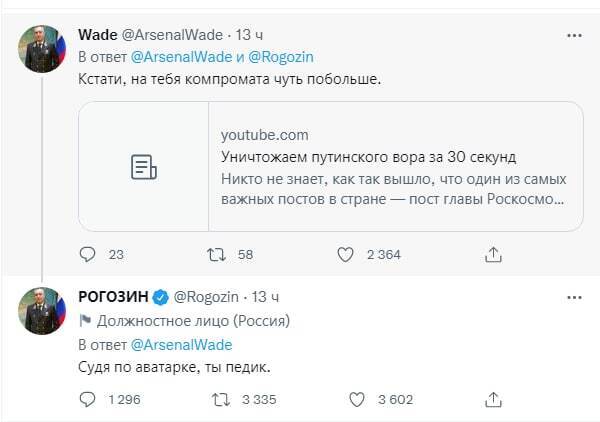Viewport: 600px width, 422px height.
Task: Retweet Wade's tweet
Action: 215,254
